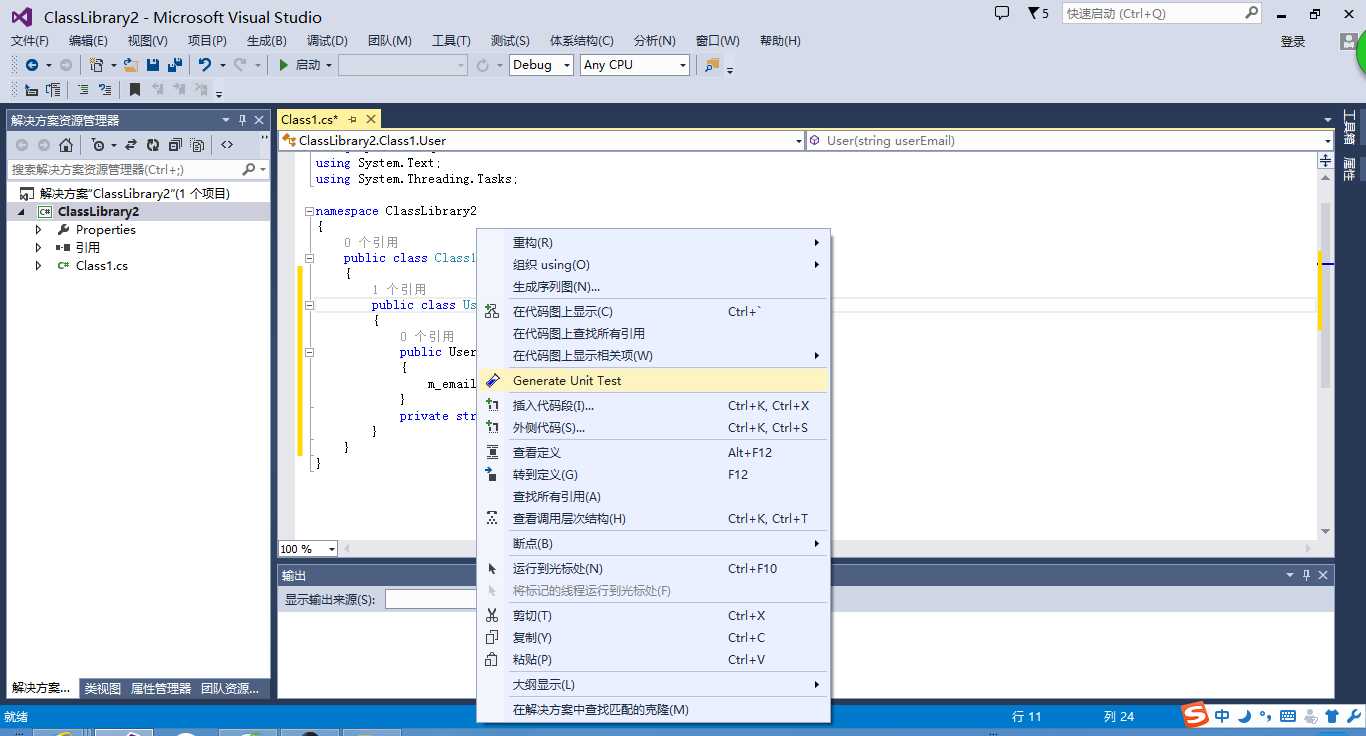Select Class1.cs file in the tree
Image resolution: width=1366 pixels, height=736 pixels.
pyautogui.click(x=102, y=266)
